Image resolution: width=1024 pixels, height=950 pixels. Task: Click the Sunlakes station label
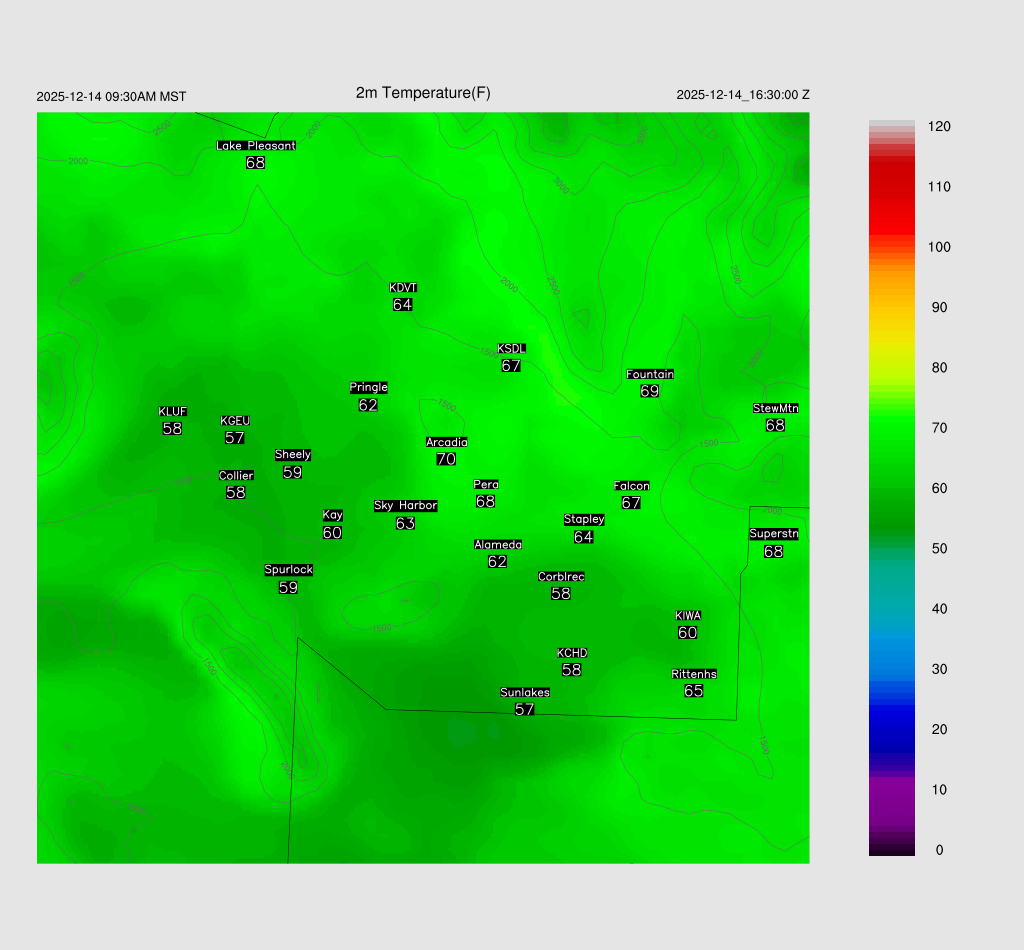(525, 693)
